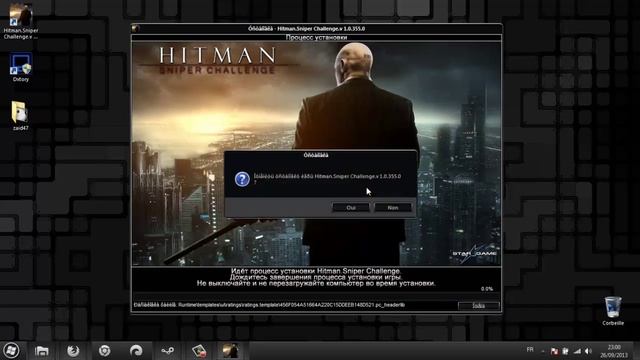Click the cancel button beside the installer file path

(x=478, y=306)
